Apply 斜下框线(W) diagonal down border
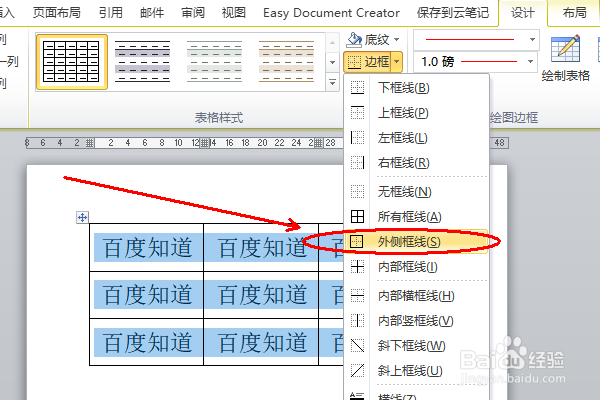 click(416, 346)
